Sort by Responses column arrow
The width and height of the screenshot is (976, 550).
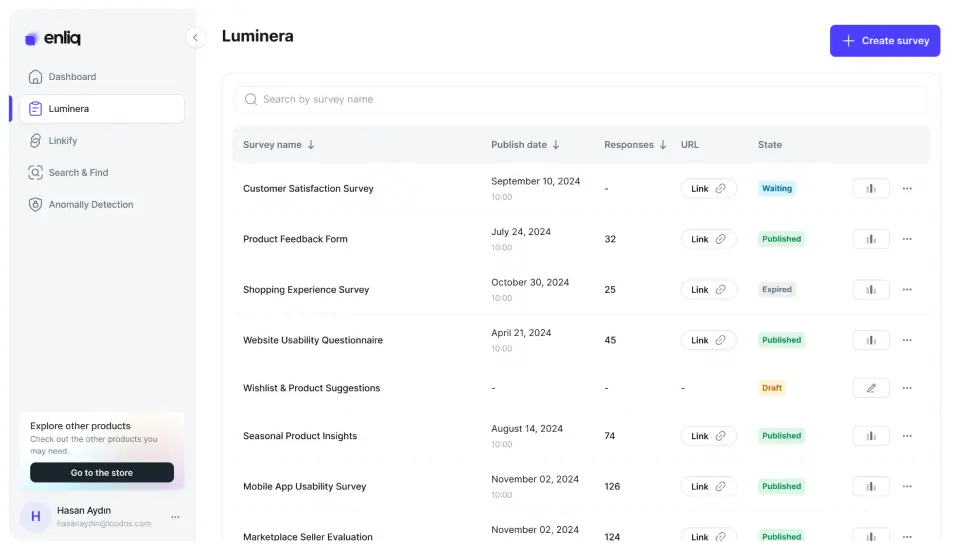(x=663, y=145)
